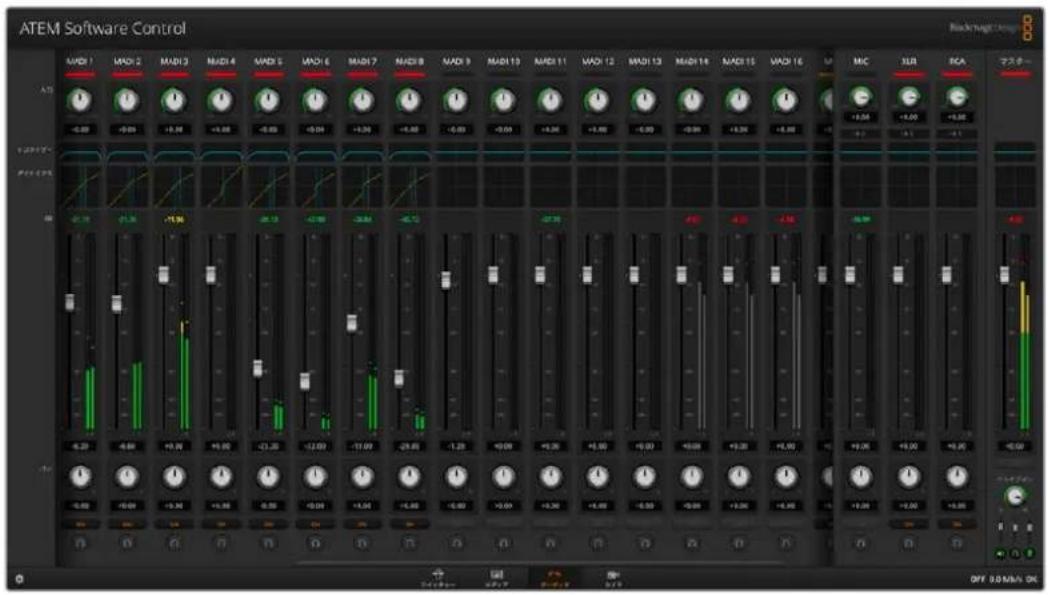Solo MADI 4 with its headphone icon
1048x595 pixels.
tap(221, 544)
